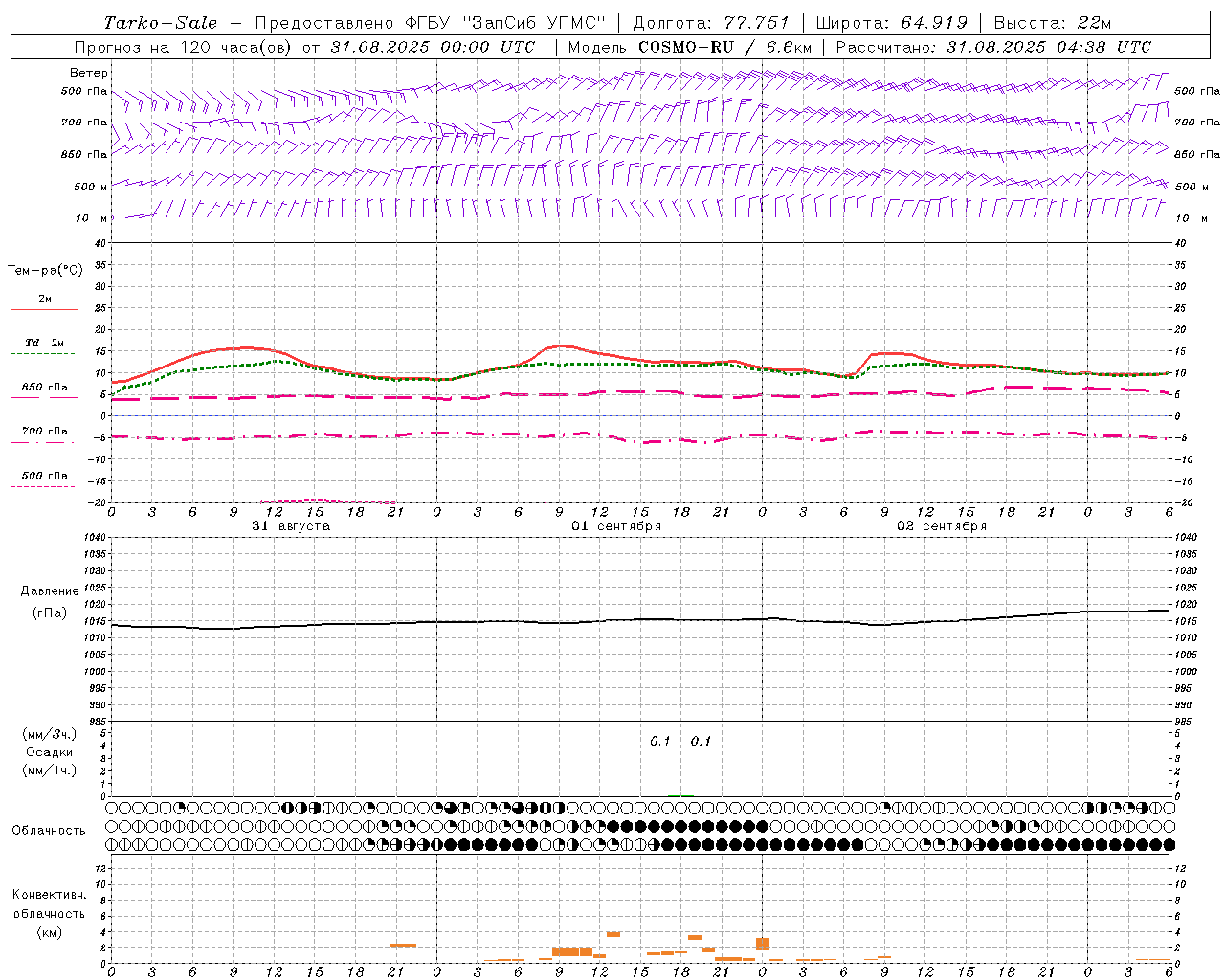Click the (гПа) unit label under Давление
This screenshot has height=980, width=1225.
(50, 612)
